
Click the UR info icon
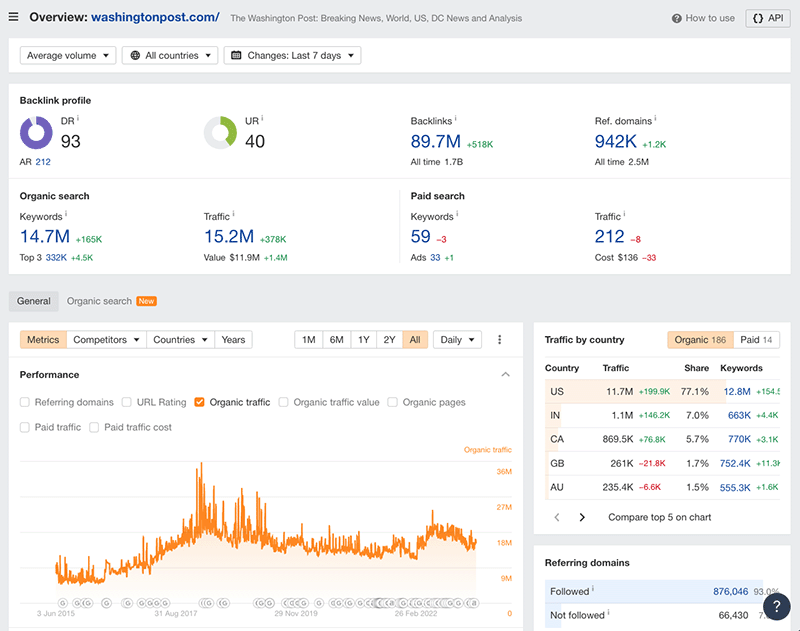click(262, 118)
